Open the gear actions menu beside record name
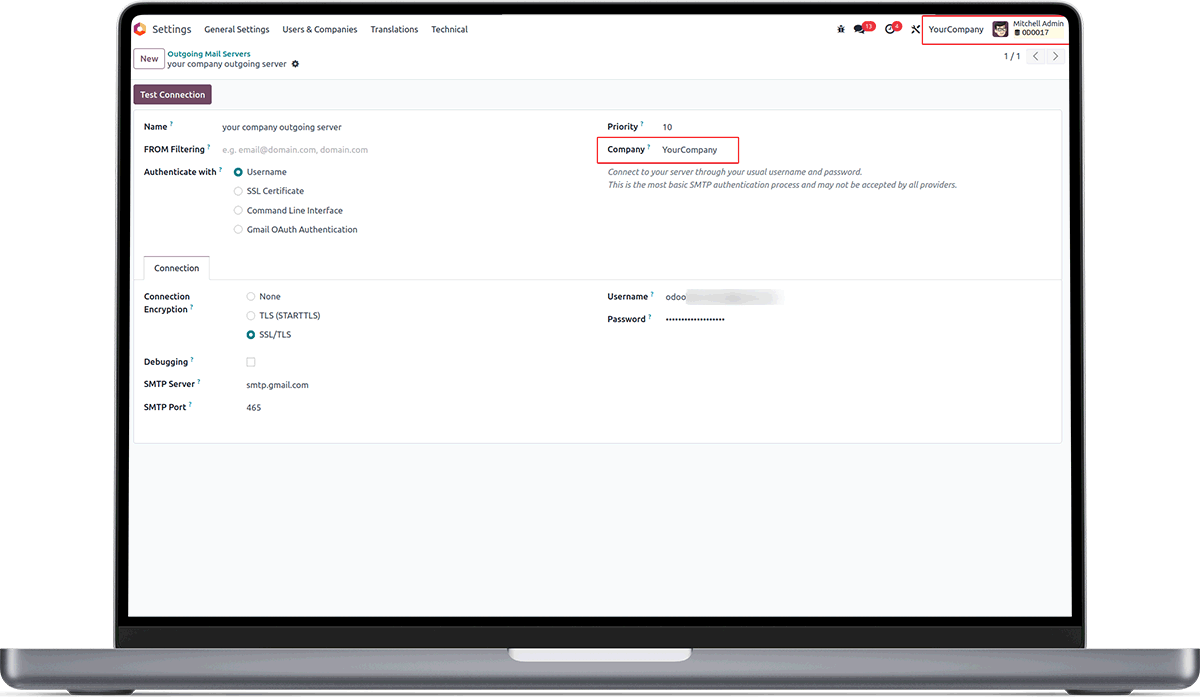Viewport: 1200px width, 697px height. (x=295, y=64)
